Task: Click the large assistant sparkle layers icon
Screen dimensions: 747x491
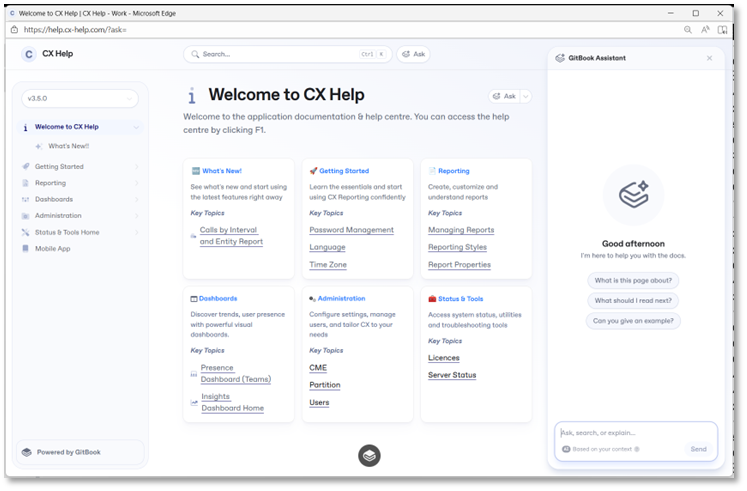Action: click(x=634, y=194)
